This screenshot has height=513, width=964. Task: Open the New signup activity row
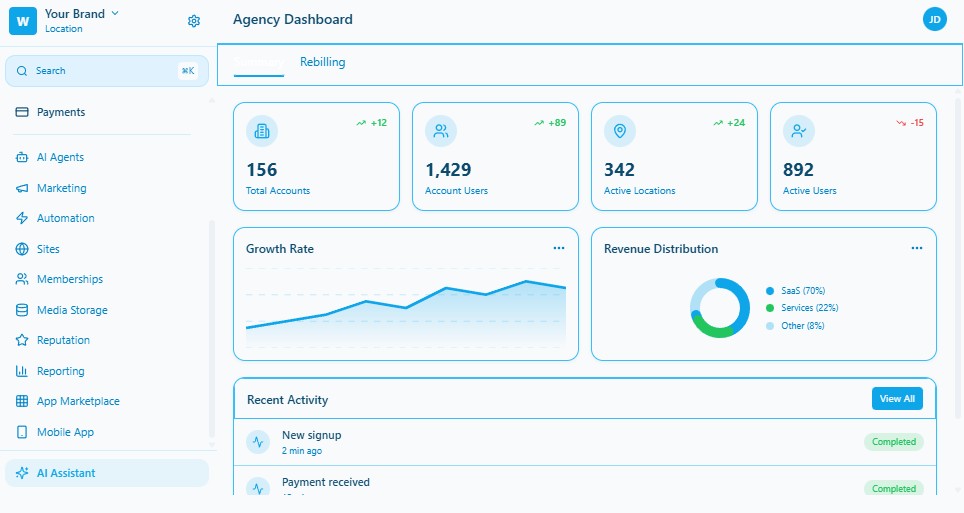coord(585,442)
